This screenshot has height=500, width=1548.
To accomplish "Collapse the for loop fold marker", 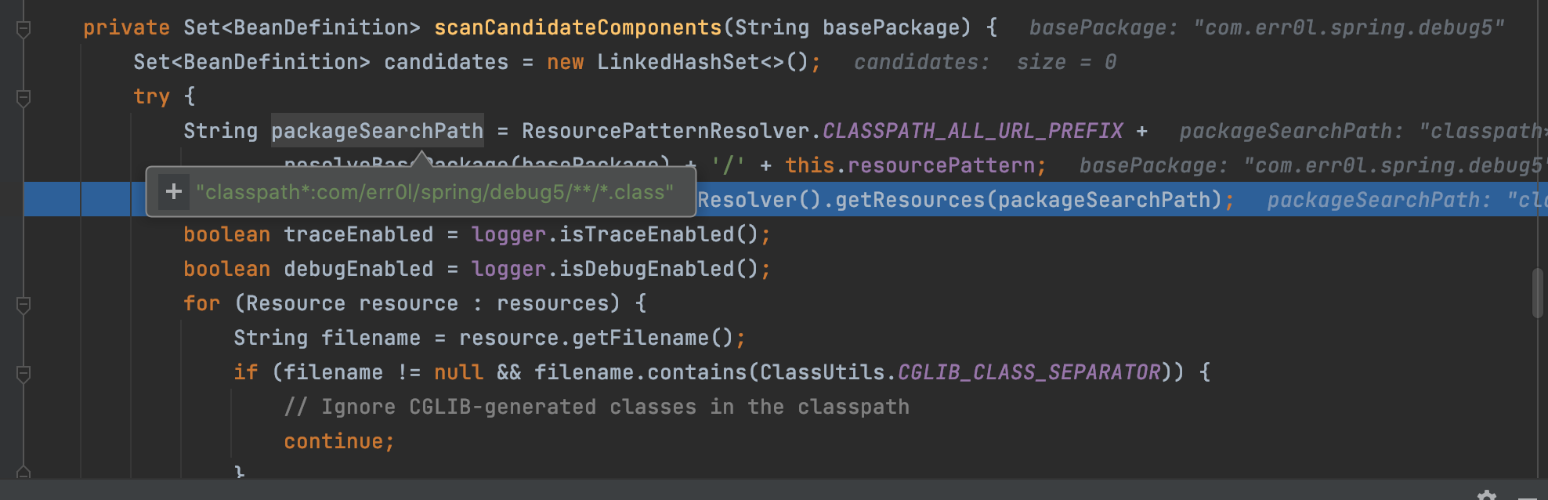I will (x=24, y=304).
